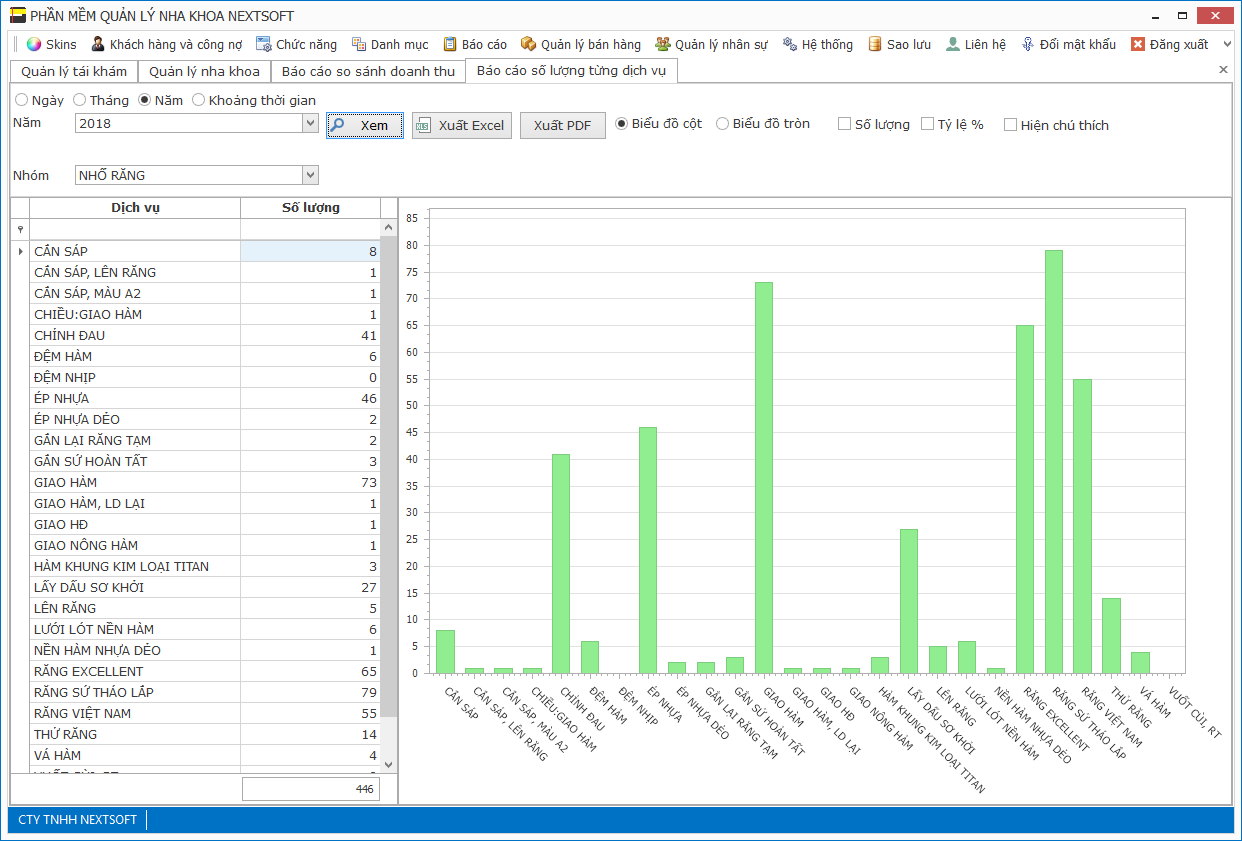Switch to Biểu đồ tròn chart type
The width and height of the screenshot is (1242, 841).
pos(722,124)
